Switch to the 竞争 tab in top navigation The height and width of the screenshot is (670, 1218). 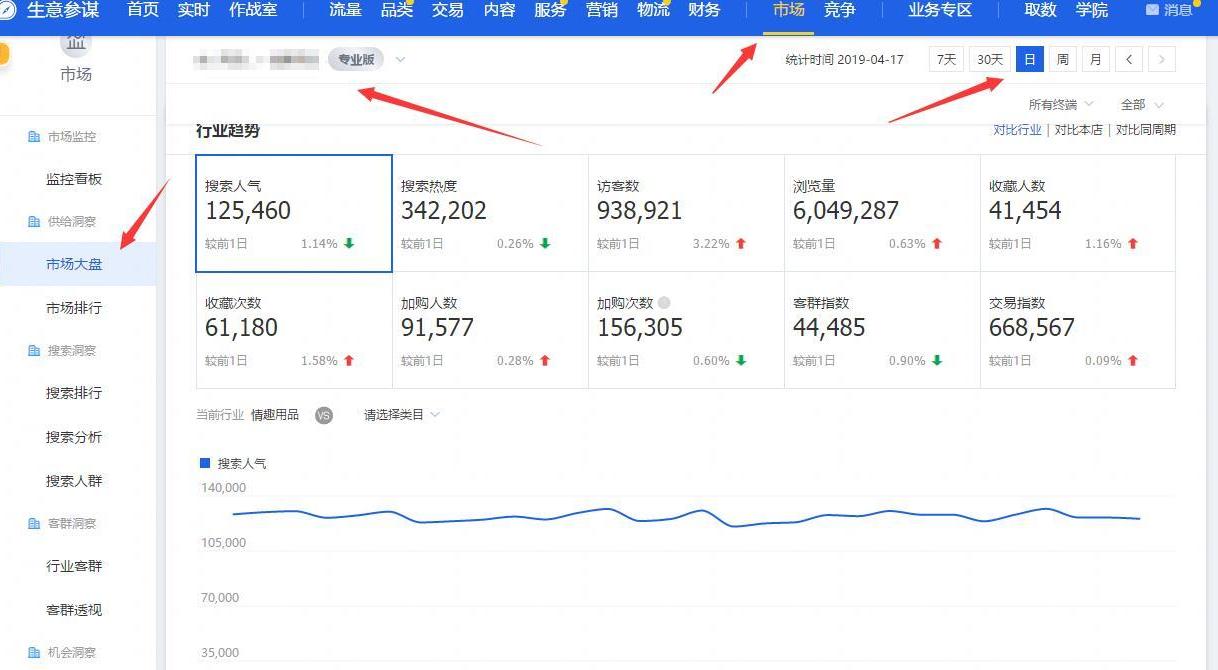pyautogui.click(x=839, y=11)
